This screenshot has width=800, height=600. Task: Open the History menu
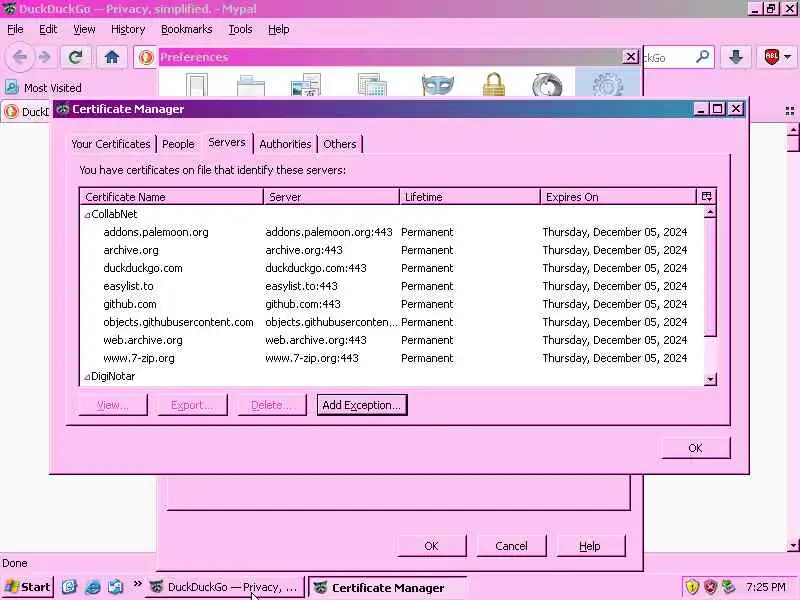[x=128, y=30]
